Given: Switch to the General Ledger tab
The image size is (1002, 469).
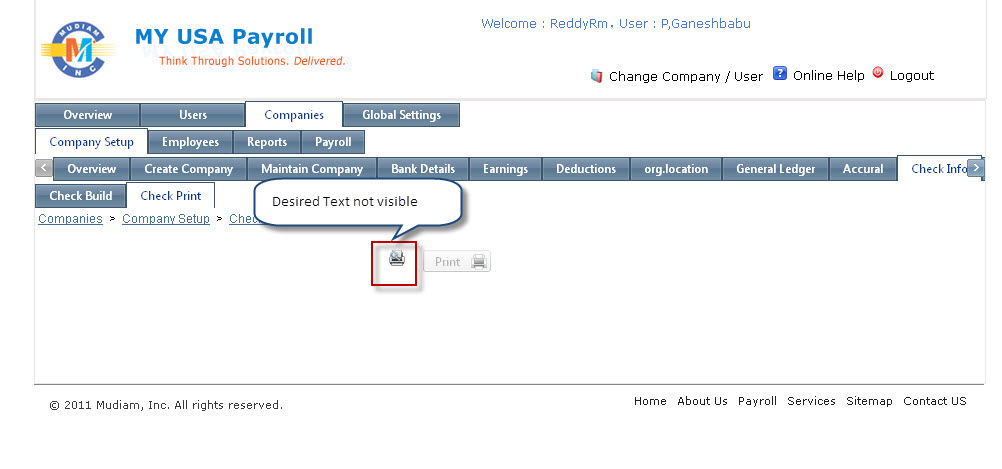Looking at the screenshot, I should 776,169.
